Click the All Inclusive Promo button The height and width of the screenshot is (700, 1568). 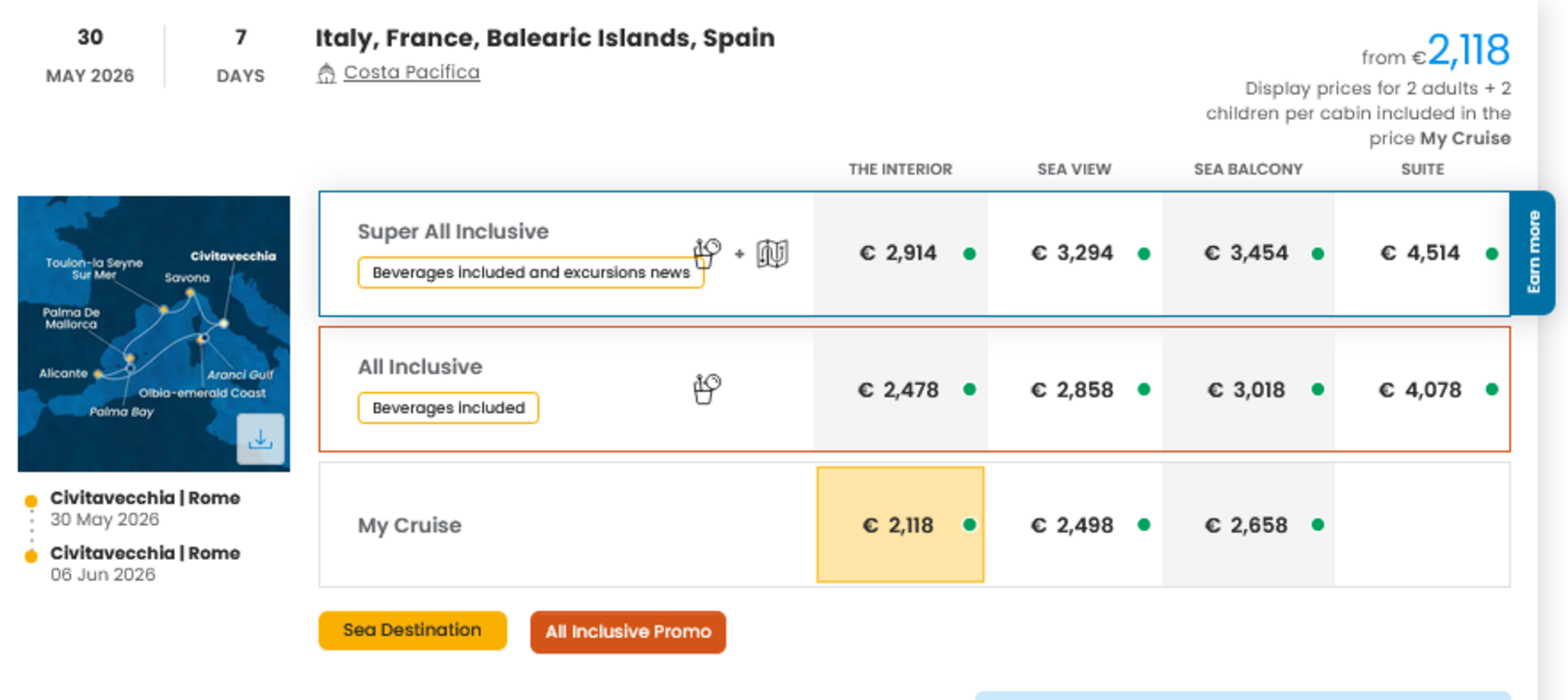pyautogui.click(x=628, y=632)
